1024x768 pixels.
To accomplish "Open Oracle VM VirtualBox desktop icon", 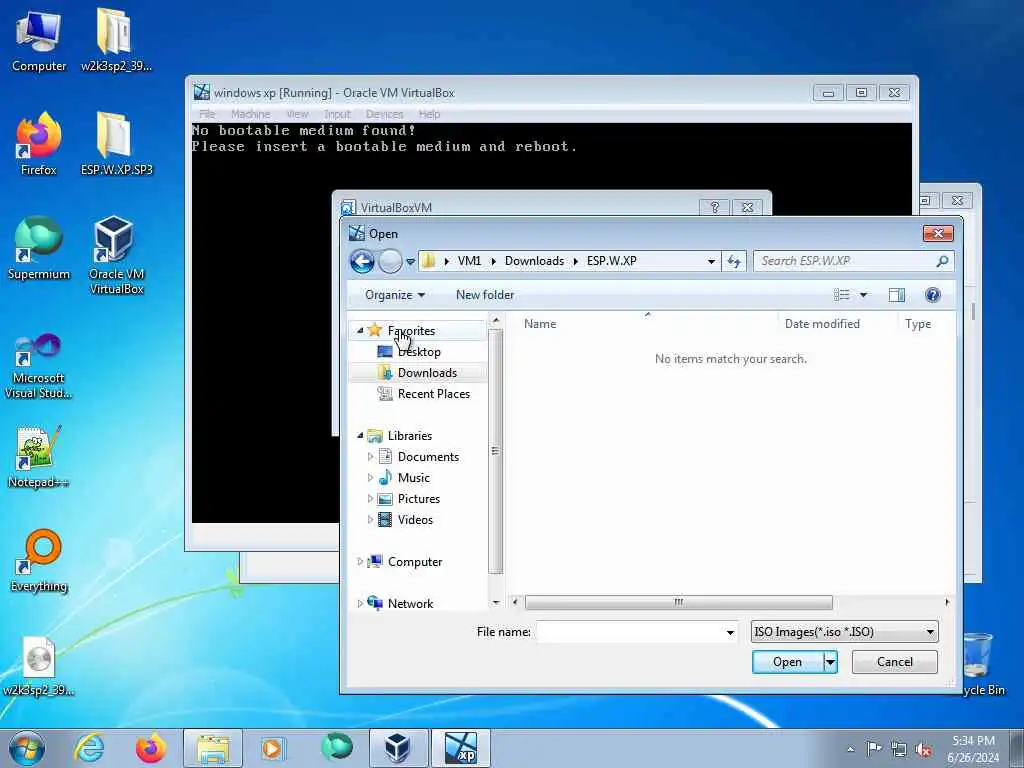I will [116, 255].
